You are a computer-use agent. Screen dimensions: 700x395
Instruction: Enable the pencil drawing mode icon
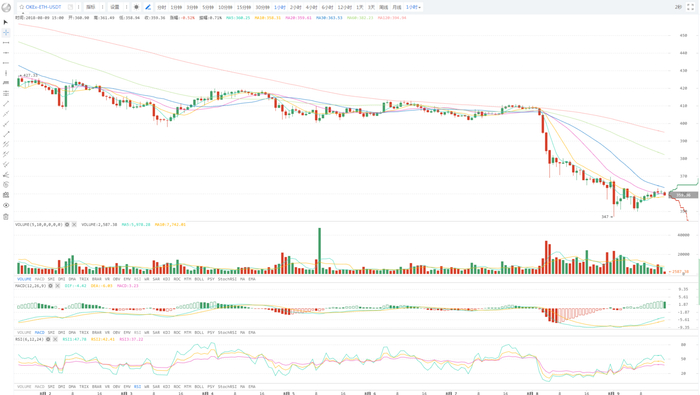coord(148,7)
